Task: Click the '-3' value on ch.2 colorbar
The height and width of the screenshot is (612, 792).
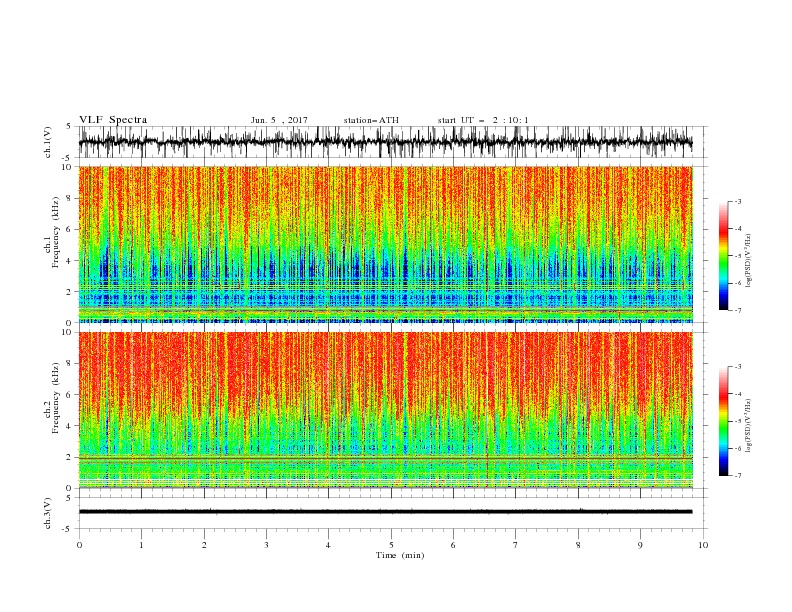Action: [738, 367]
